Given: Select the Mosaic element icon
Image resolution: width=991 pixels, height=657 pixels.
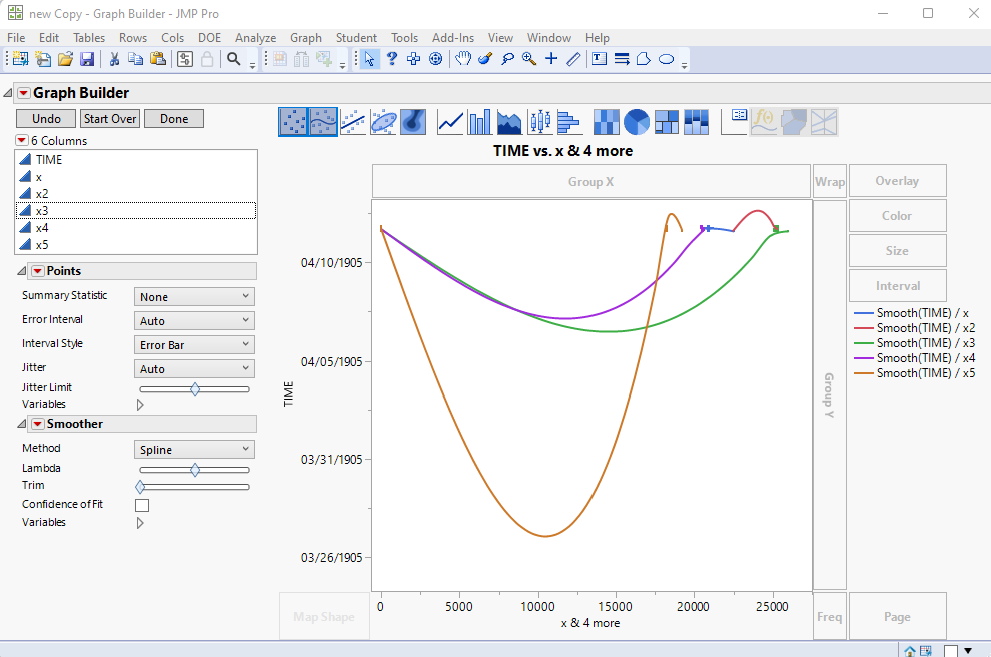Looking at the screenshot, I should [x=696, y=122].
